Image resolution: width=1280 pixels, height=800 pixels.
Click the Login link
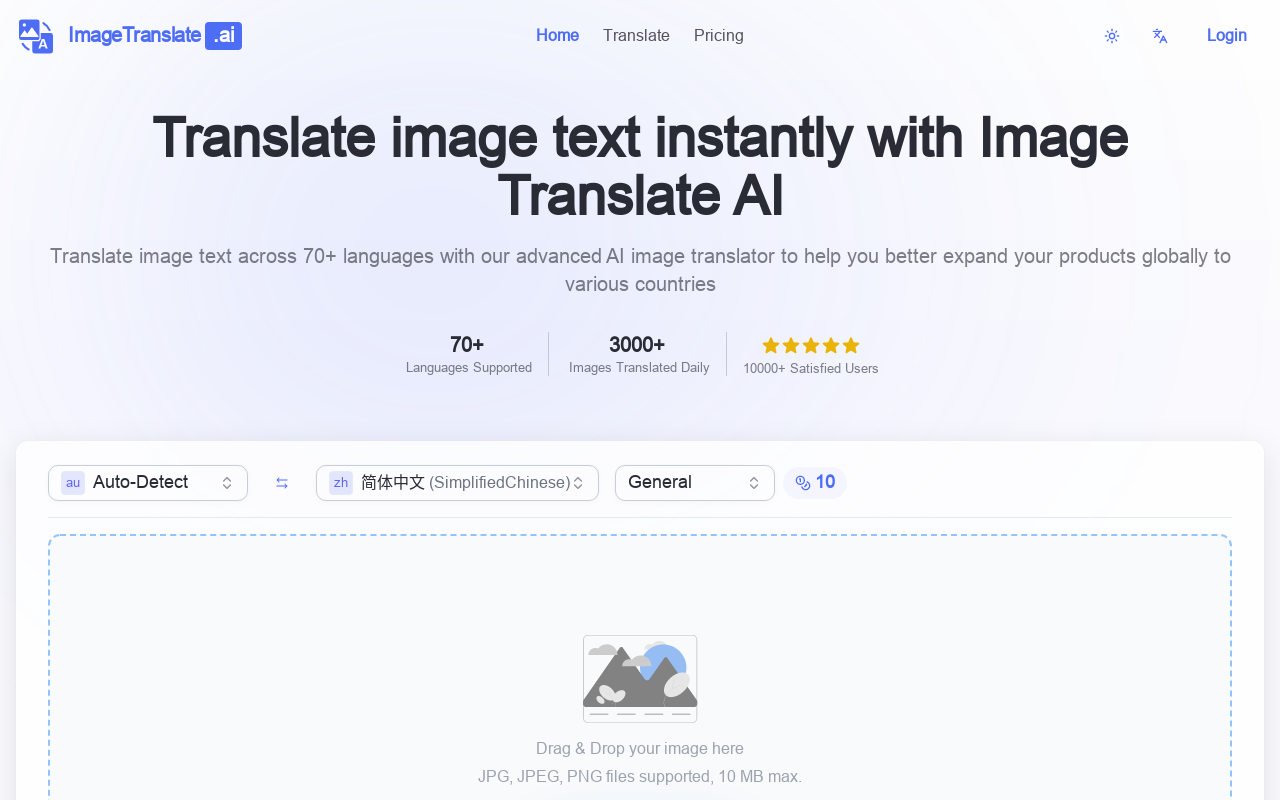1227,36
